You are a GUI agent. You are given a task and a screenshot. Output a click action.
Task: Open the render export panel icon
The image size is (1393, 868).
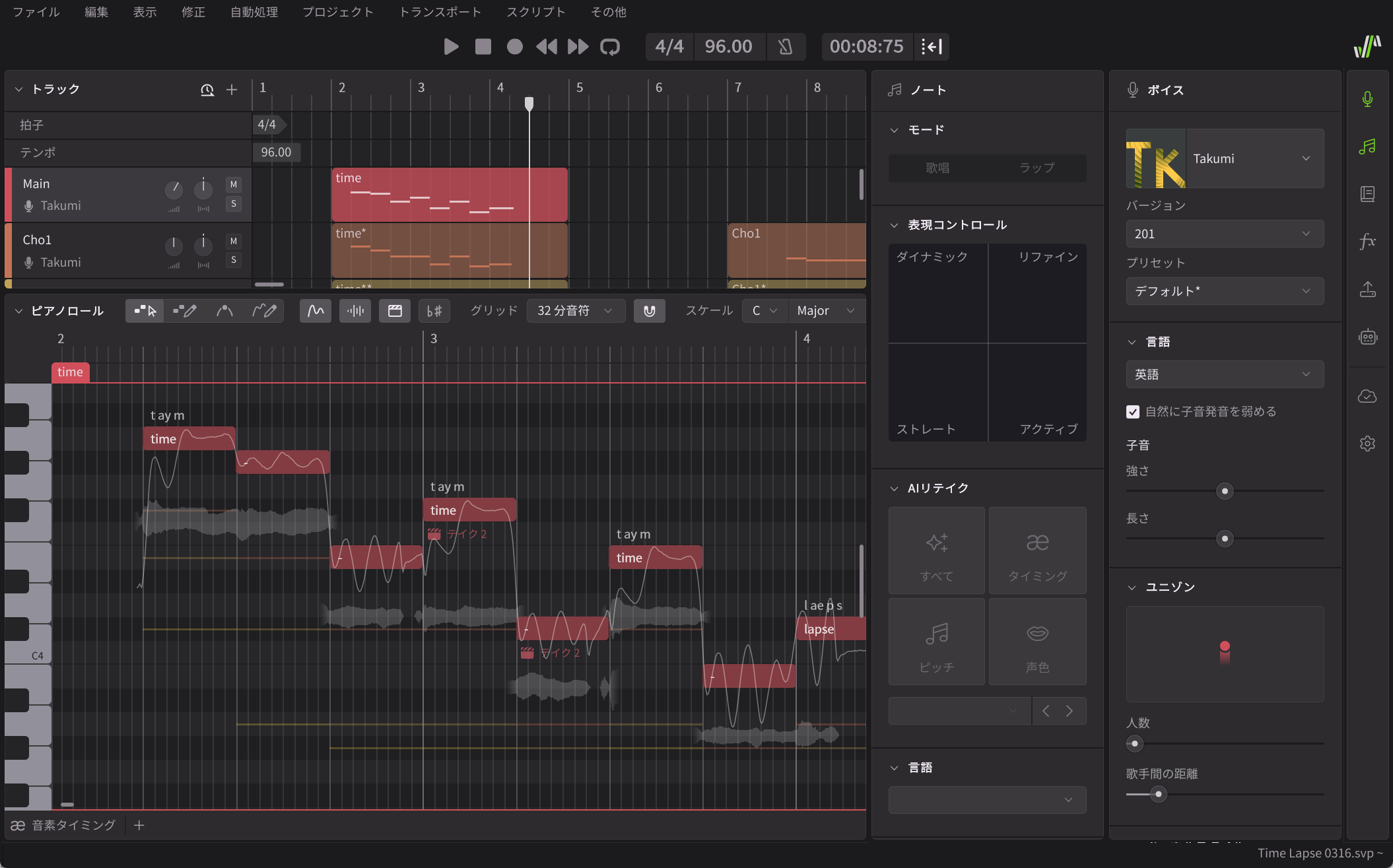click(x=1367, y=289)
